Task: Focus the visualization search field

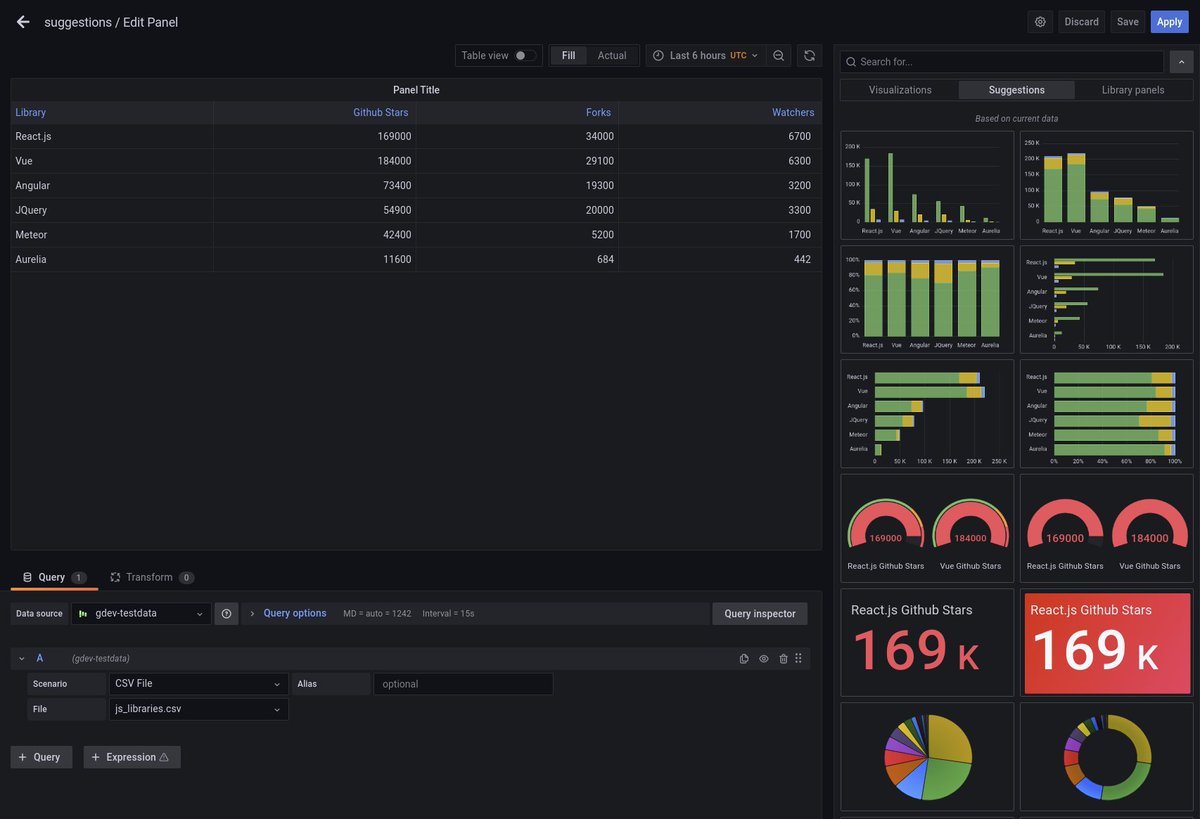Action: [1002, 62]
